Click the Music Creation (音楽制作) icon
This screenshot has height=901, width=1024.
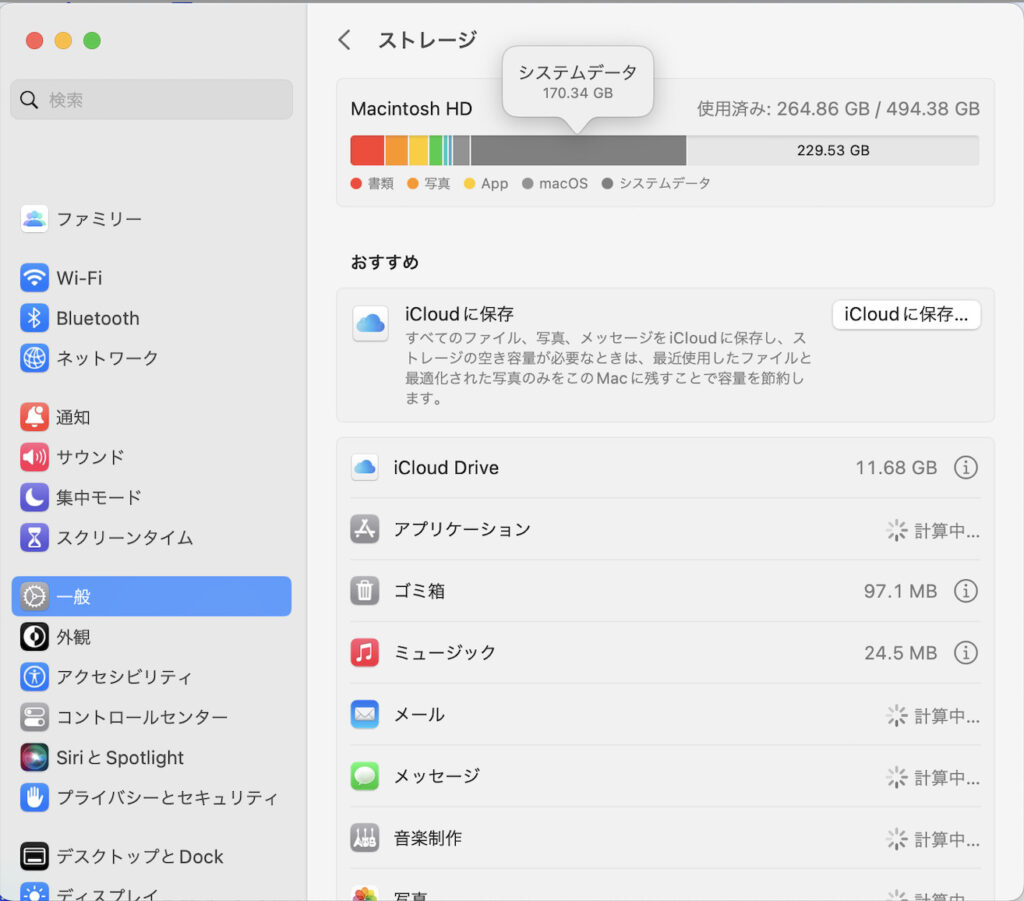[x=364, y=838]
